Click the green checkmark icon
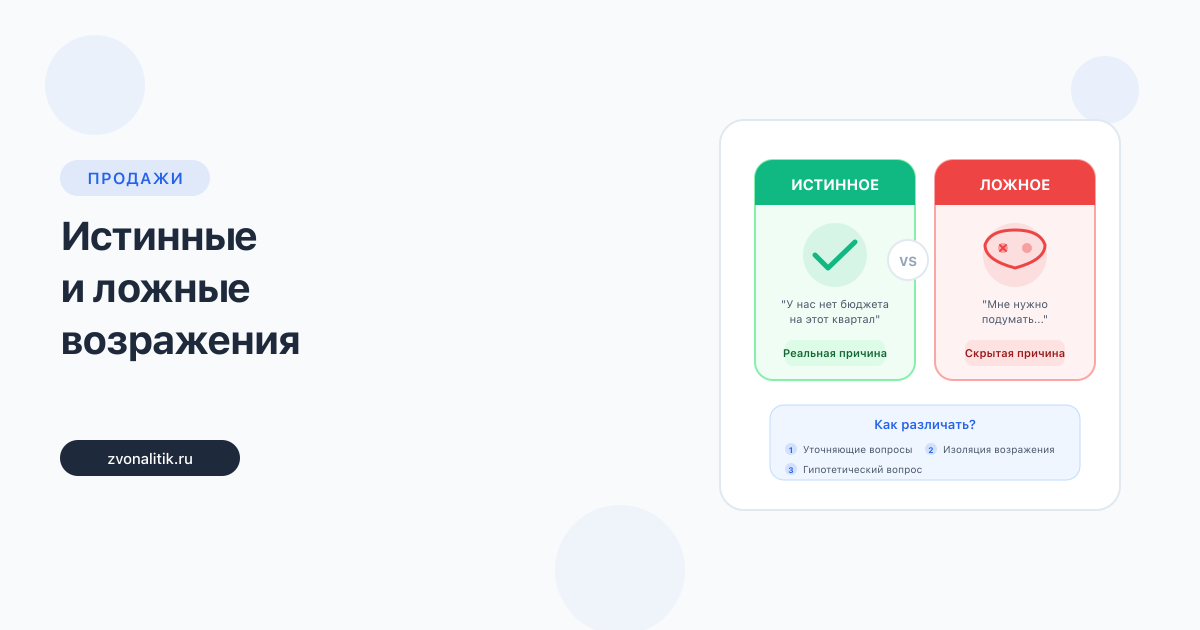The image size is (1200, 630). [x=834, y=254]
